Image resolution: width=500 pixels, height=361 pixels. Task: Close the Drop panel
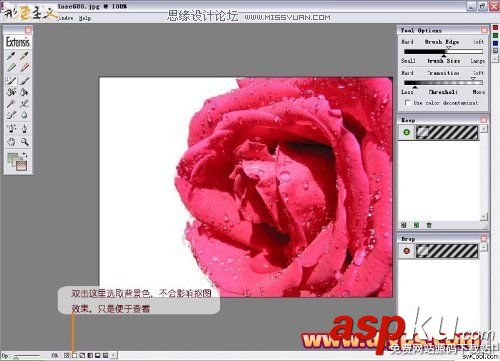484,239
